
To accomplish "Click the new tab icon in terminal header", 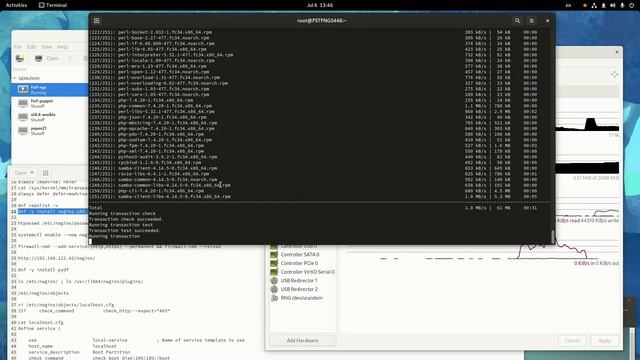I will (97, 21).
